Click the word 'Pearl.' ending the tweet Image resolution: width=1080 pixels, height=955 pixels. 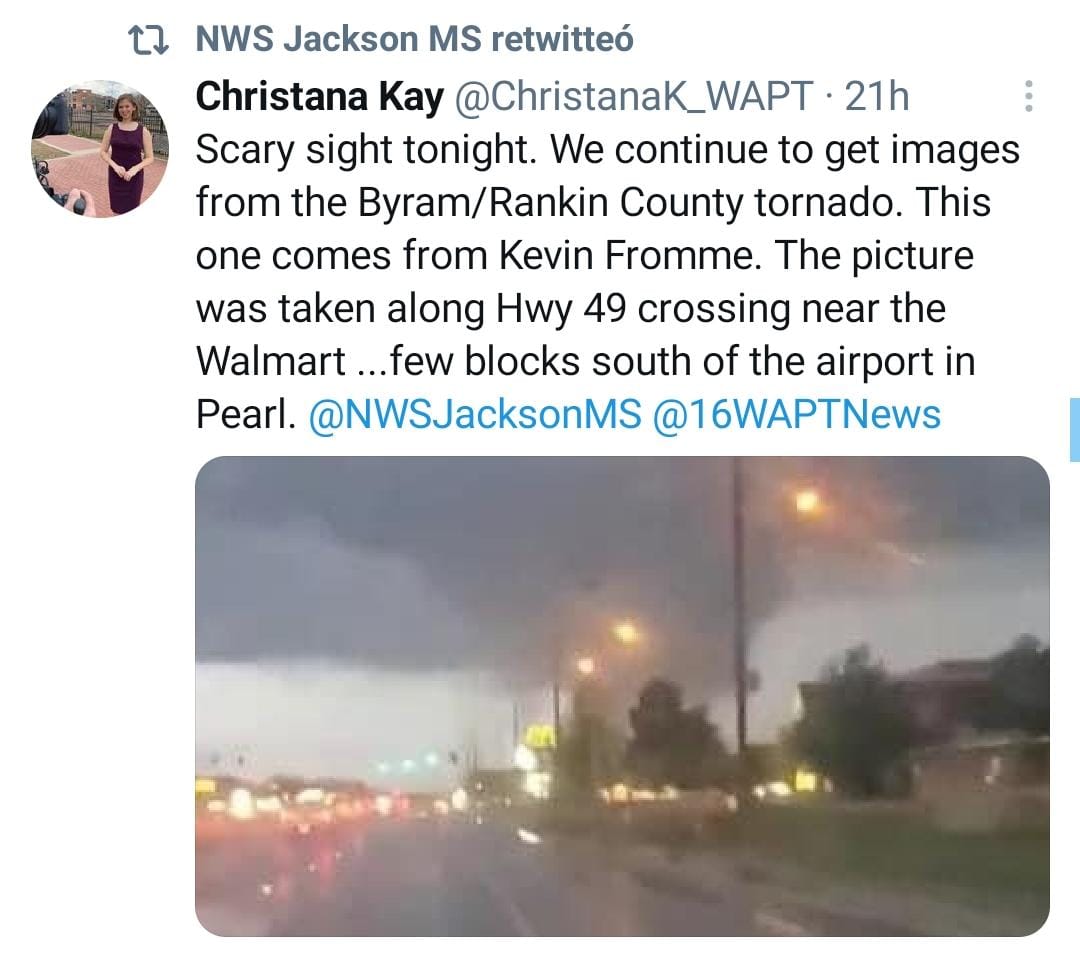pyautogui.click(x=246, y=414)
